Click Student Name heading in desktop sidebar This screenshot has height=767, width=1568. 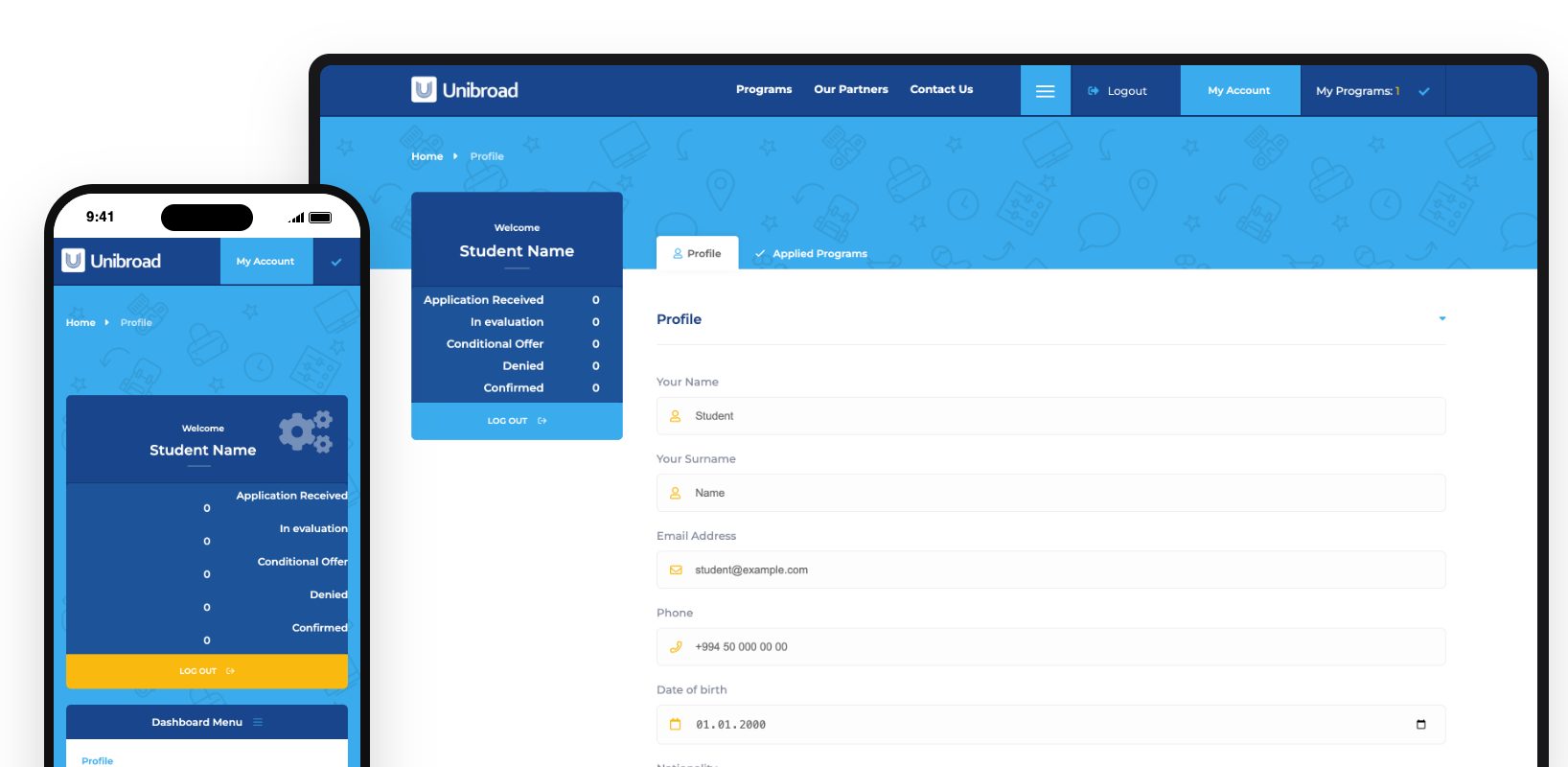517,251
